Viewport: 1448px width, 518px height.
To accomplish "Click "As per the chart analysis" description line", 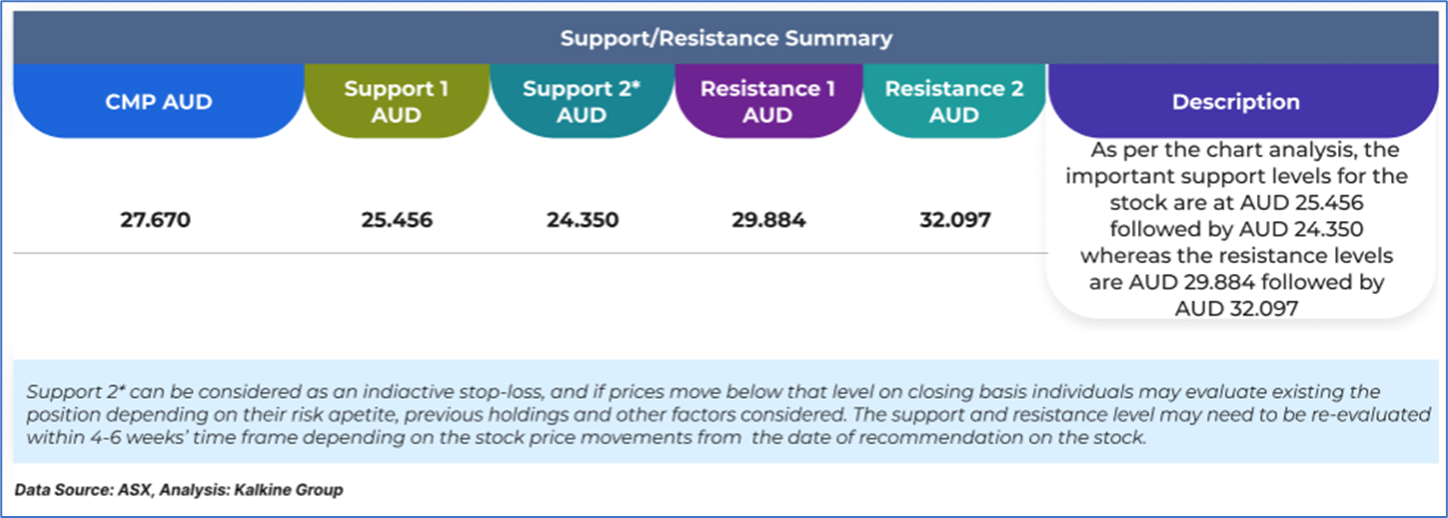I will tap(1236, 150).
